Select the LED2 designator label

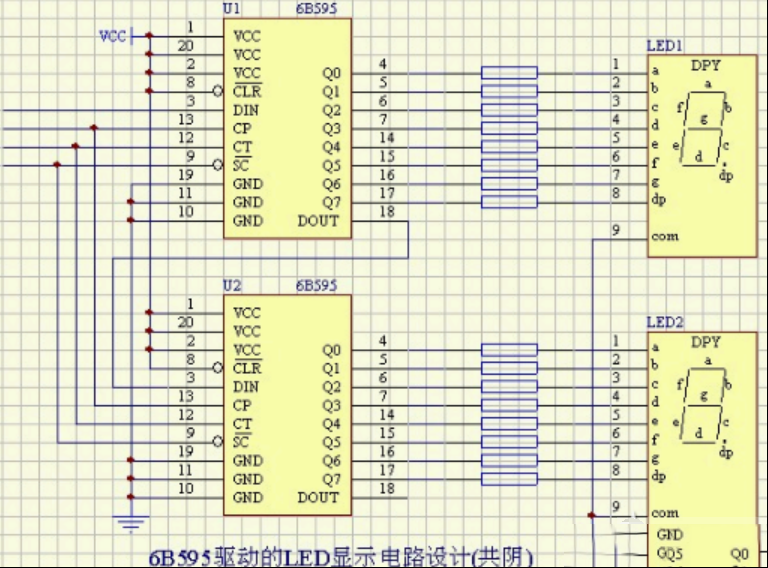click(665, 322)
